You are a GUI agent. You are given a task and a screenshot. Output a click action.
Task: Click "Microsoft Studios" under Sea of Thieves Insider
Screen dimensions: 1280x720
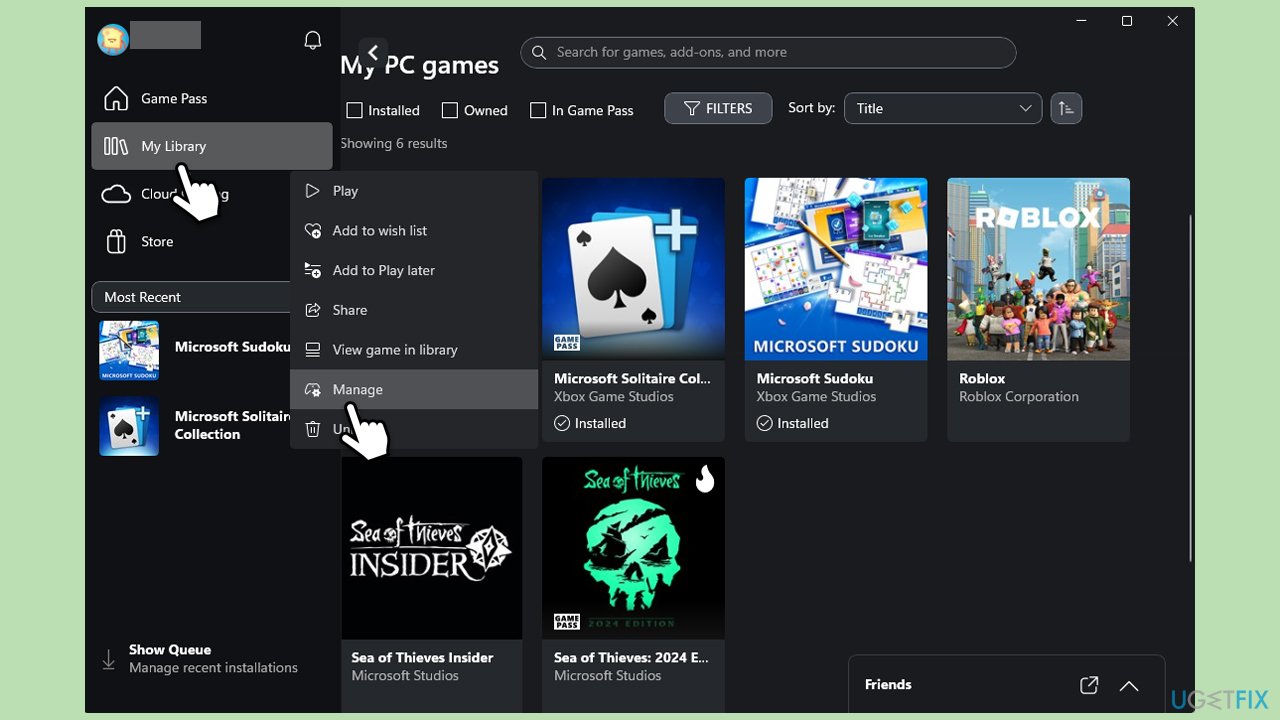pos(405,676)
